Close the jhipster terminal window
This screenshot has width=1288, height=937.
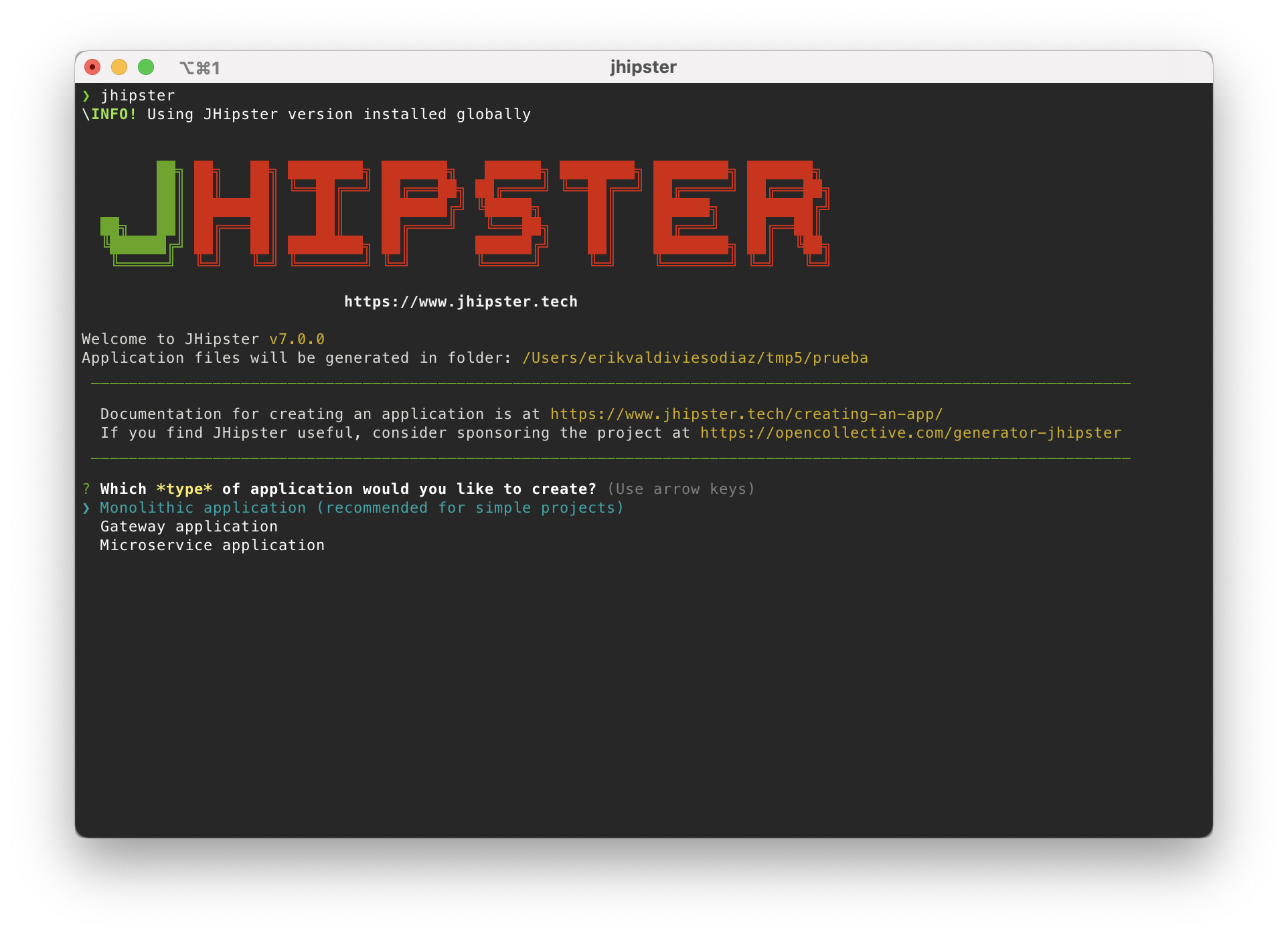92,67
